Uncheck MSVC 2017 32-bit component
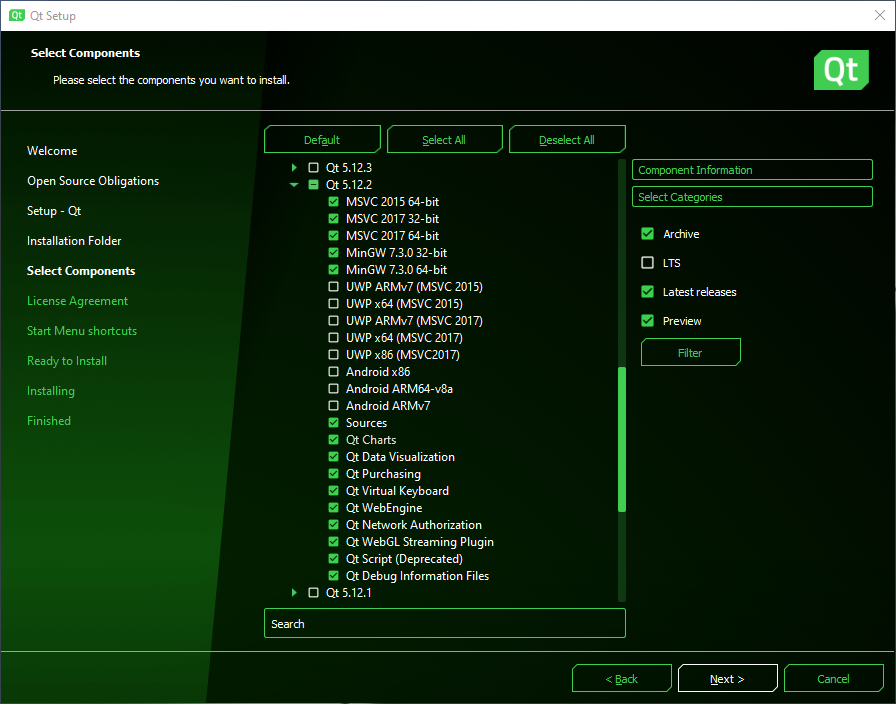Image resolution: width=896 pixels, height=704 pixels. [x=334, y=218]
